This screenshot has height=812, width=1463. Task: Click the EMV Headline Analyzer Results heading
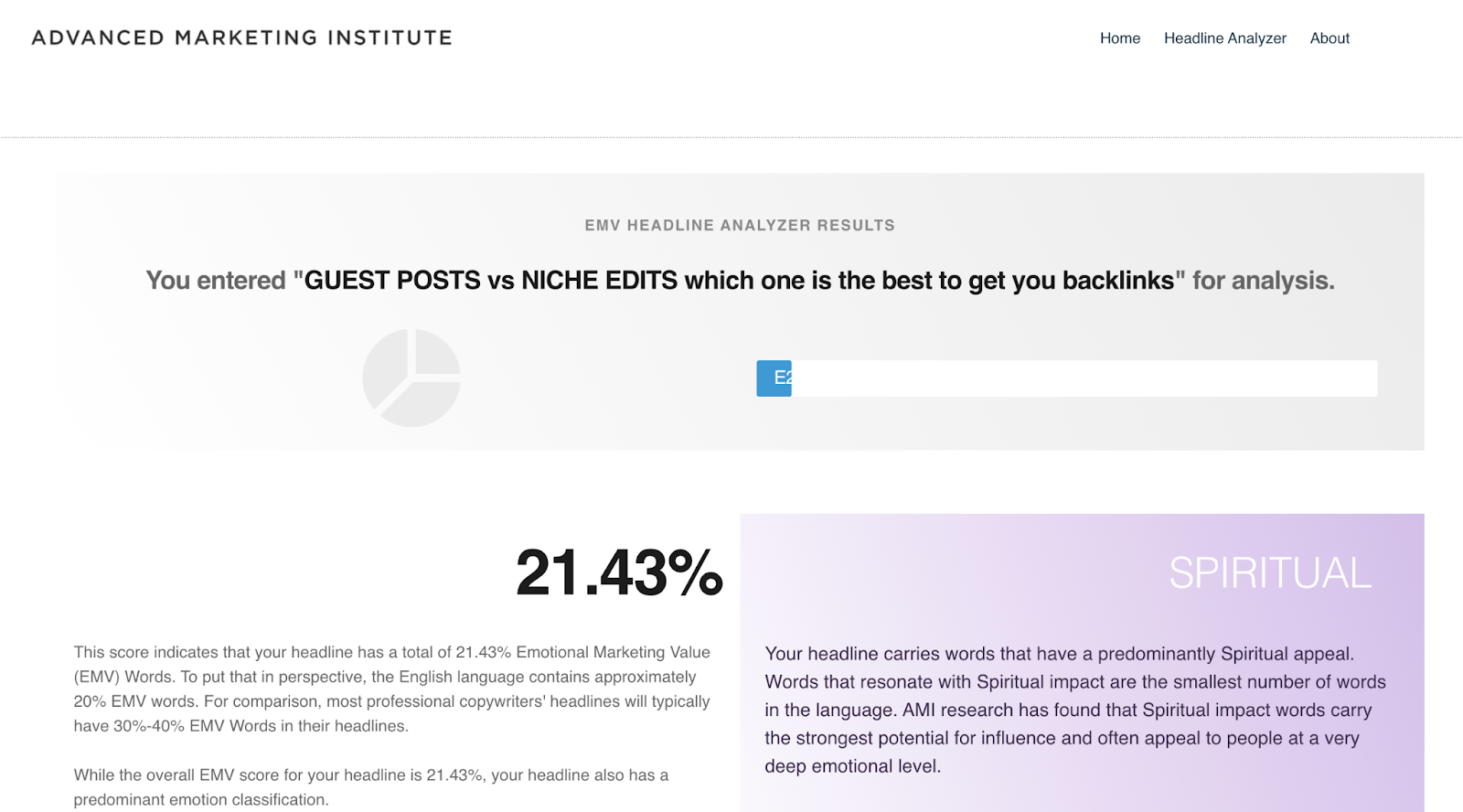pyautogui.click(x=740, y=225)
